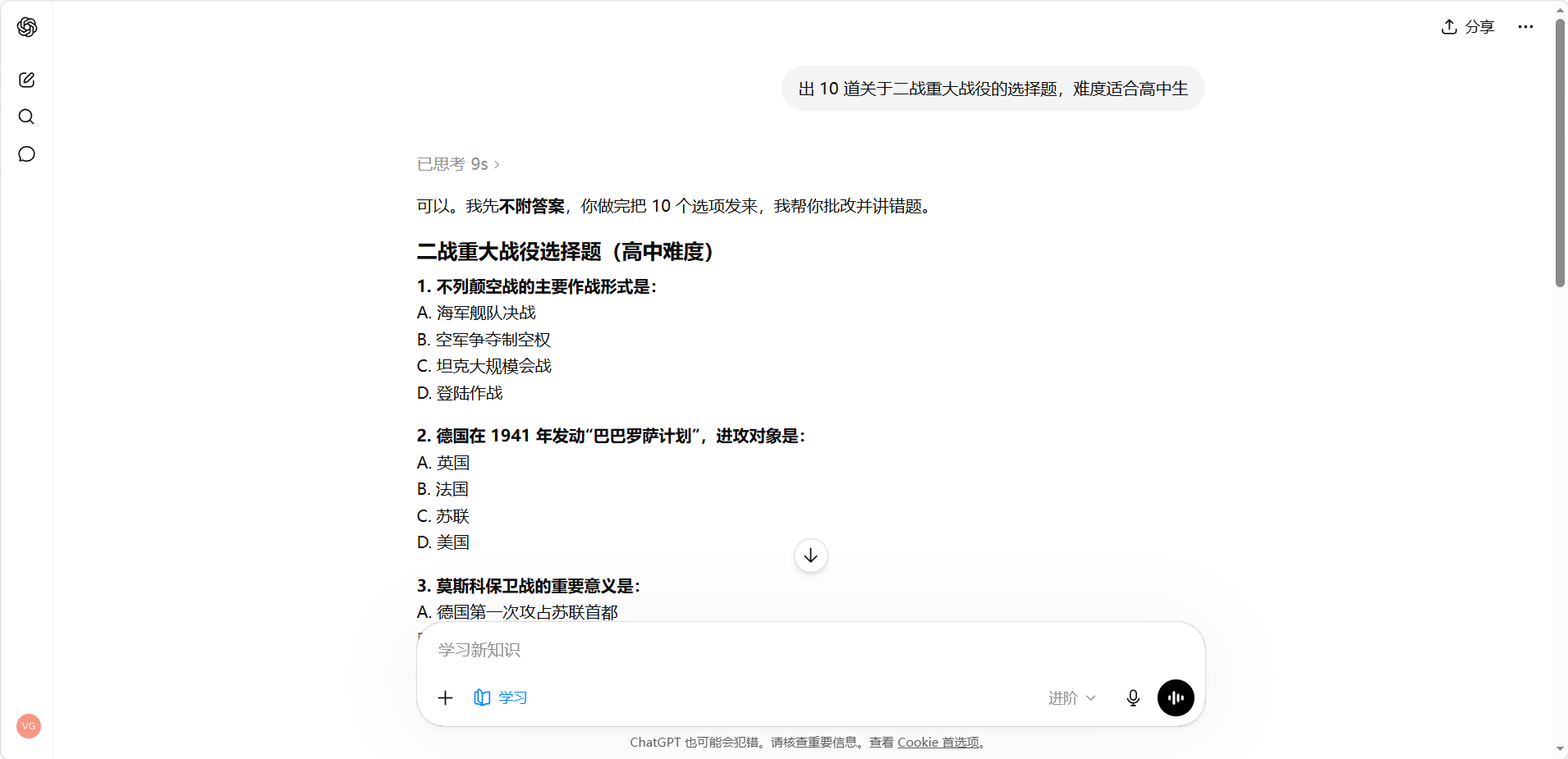This screenshot has width=1568, height=759.
Task: Click option A. 海军舰队决战
Action: click(476, 313)
